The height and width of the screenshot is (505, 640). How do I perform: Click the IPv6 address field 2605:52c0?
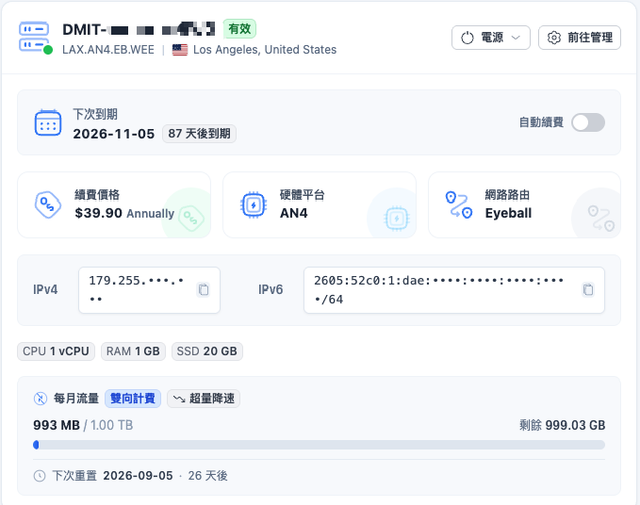454,290
